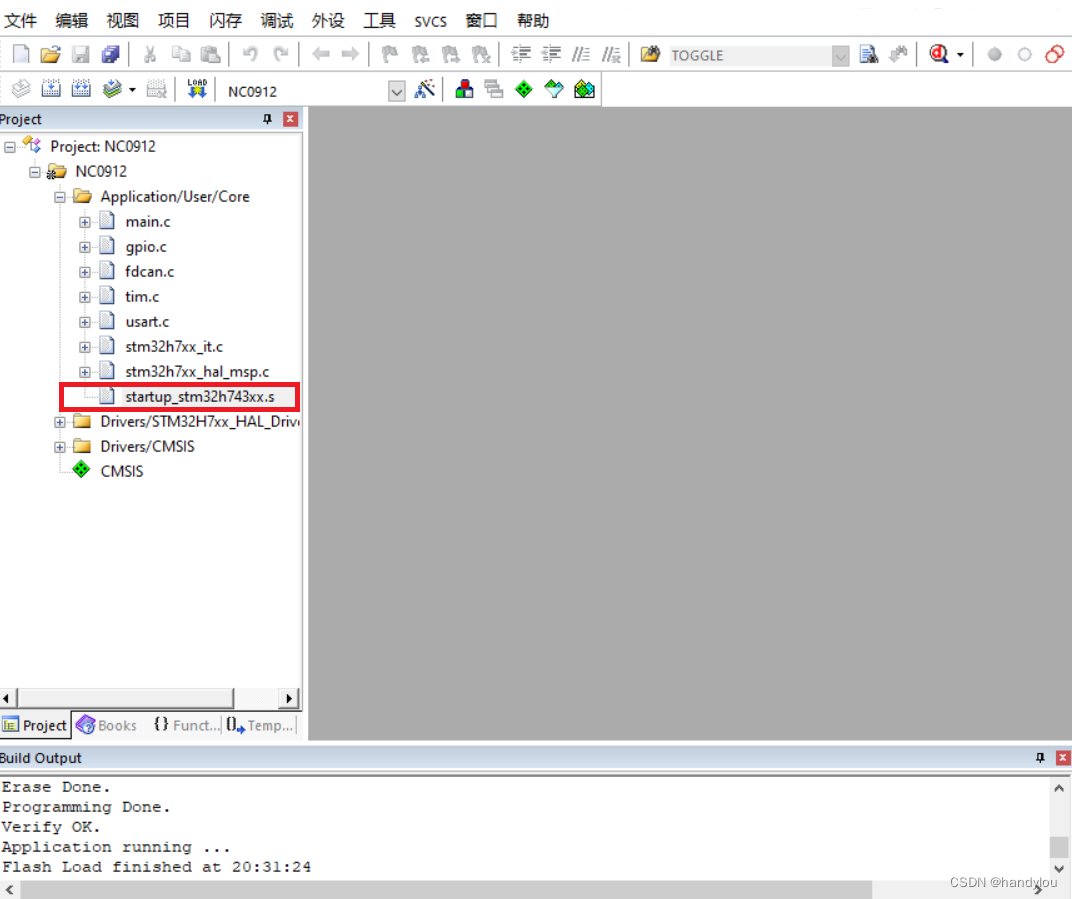Open debug button dropdown arrow
Viewport: 1072px width, 899px height.
pyautogui.click(x=960, y=55)
